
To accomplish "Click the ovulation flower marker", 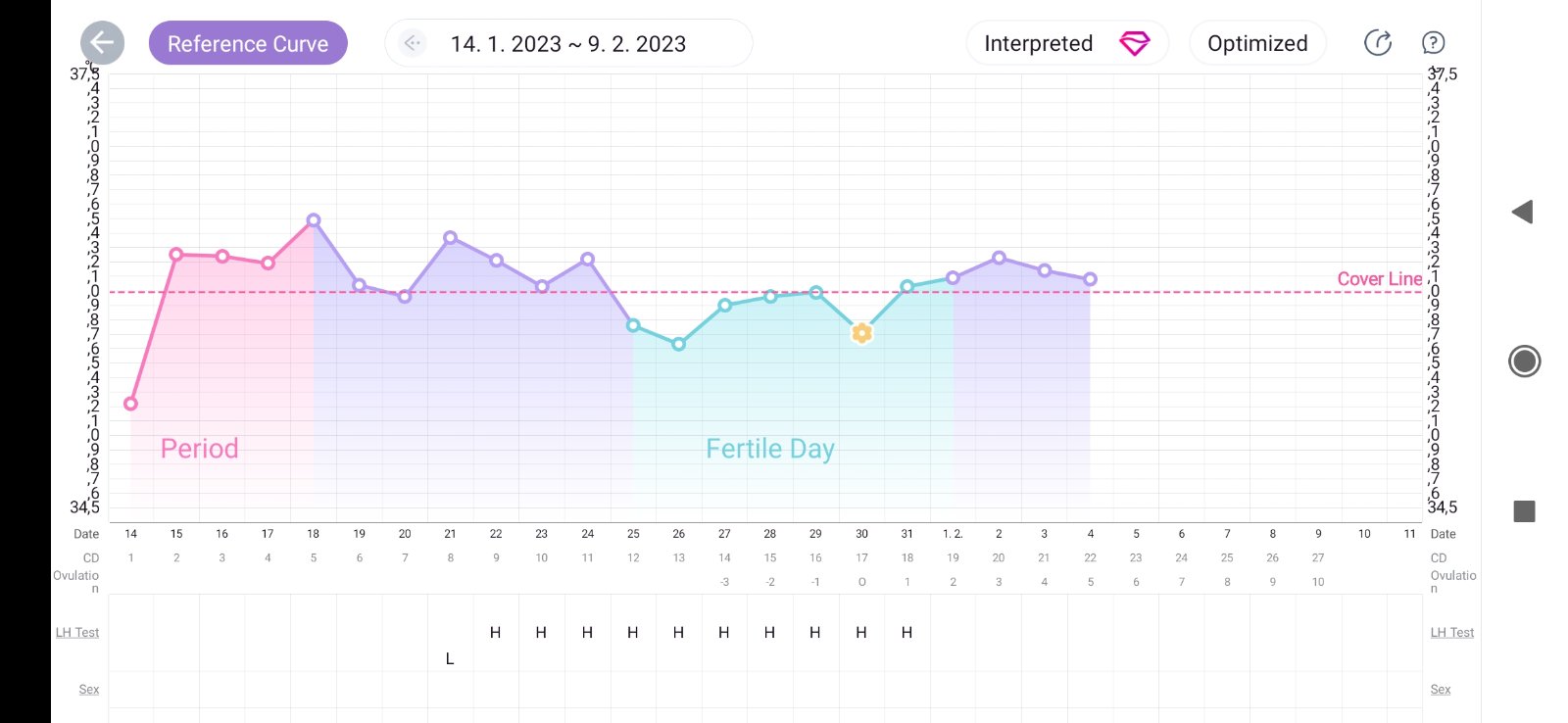I will 861,333.
